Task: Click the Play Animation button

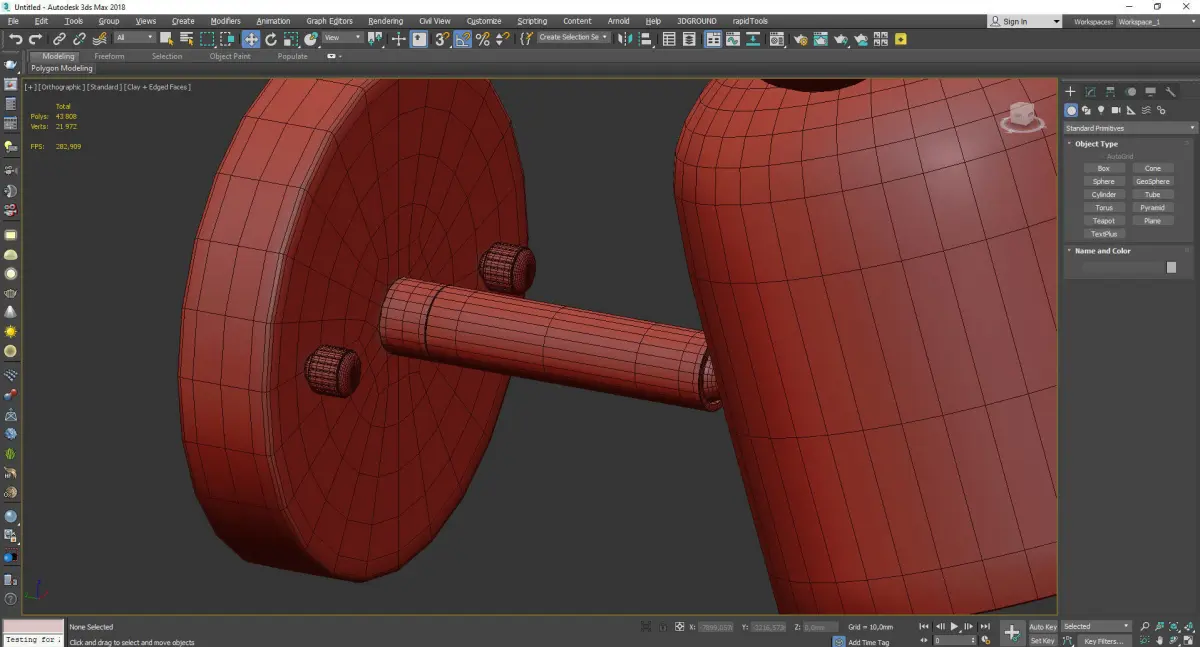Action: click(x=954, y=627)
